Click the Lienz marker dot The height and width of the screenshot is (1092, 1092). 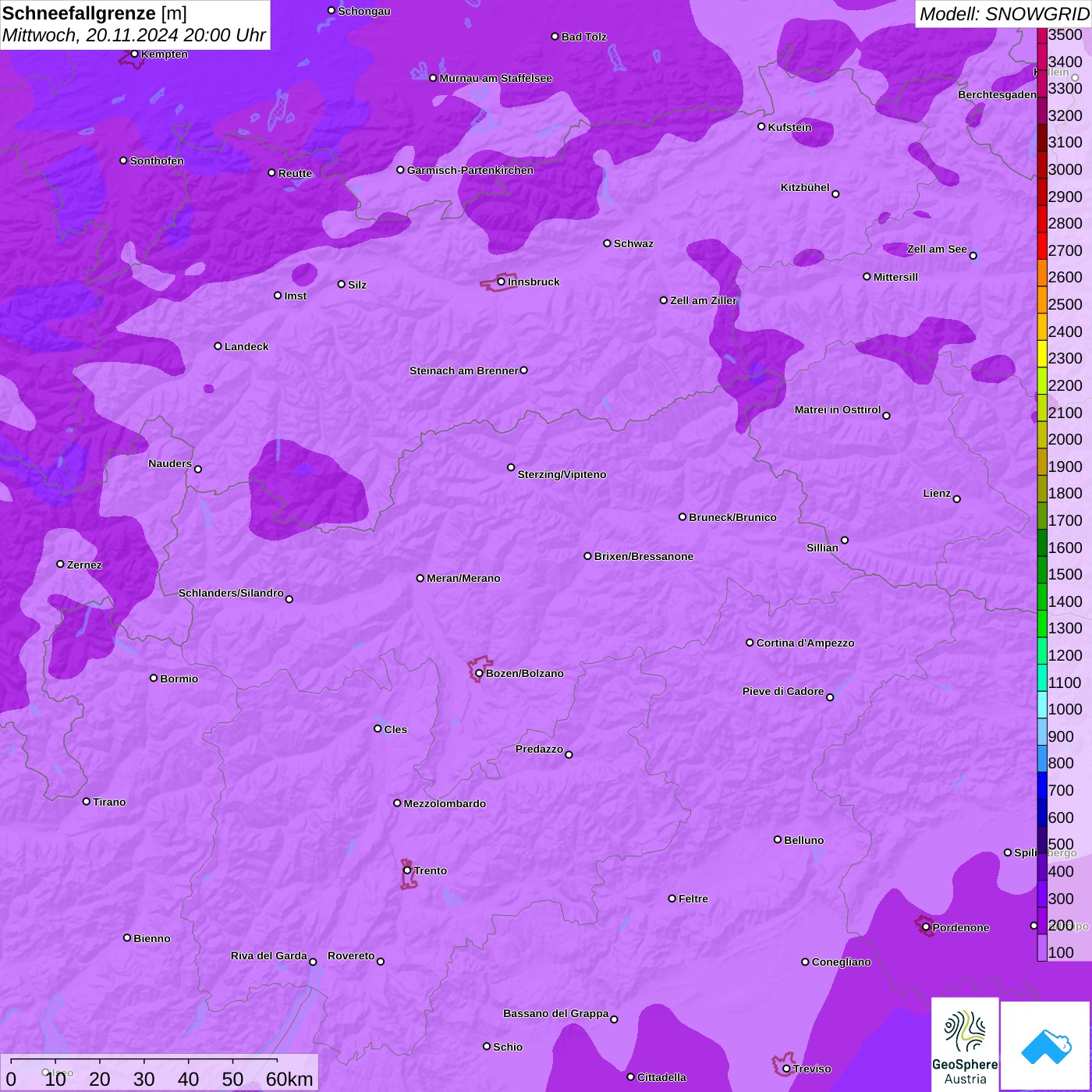pos(956,499)
